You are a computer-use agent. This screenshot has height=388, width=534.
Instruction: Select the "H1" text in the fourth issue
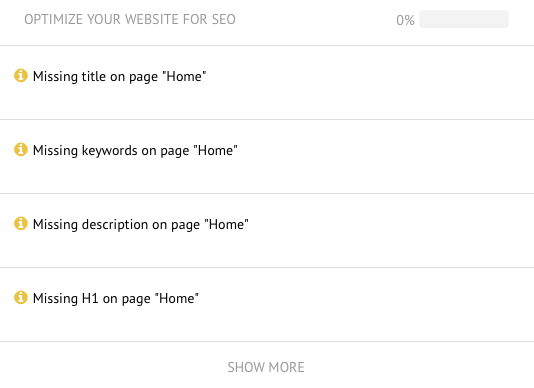(x=90, y=298)
